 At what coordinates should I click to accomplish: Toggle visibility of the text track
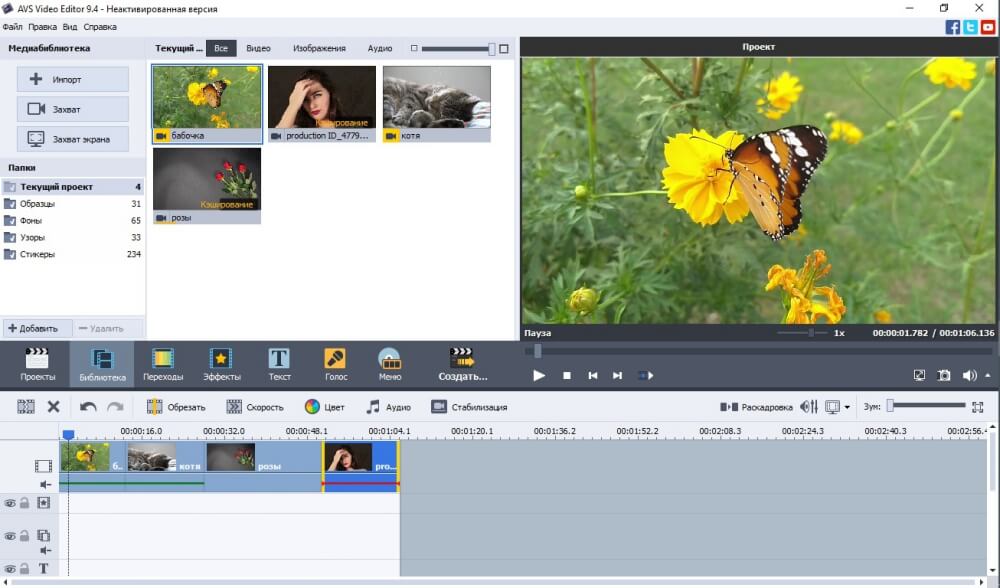tap(10, 569)
